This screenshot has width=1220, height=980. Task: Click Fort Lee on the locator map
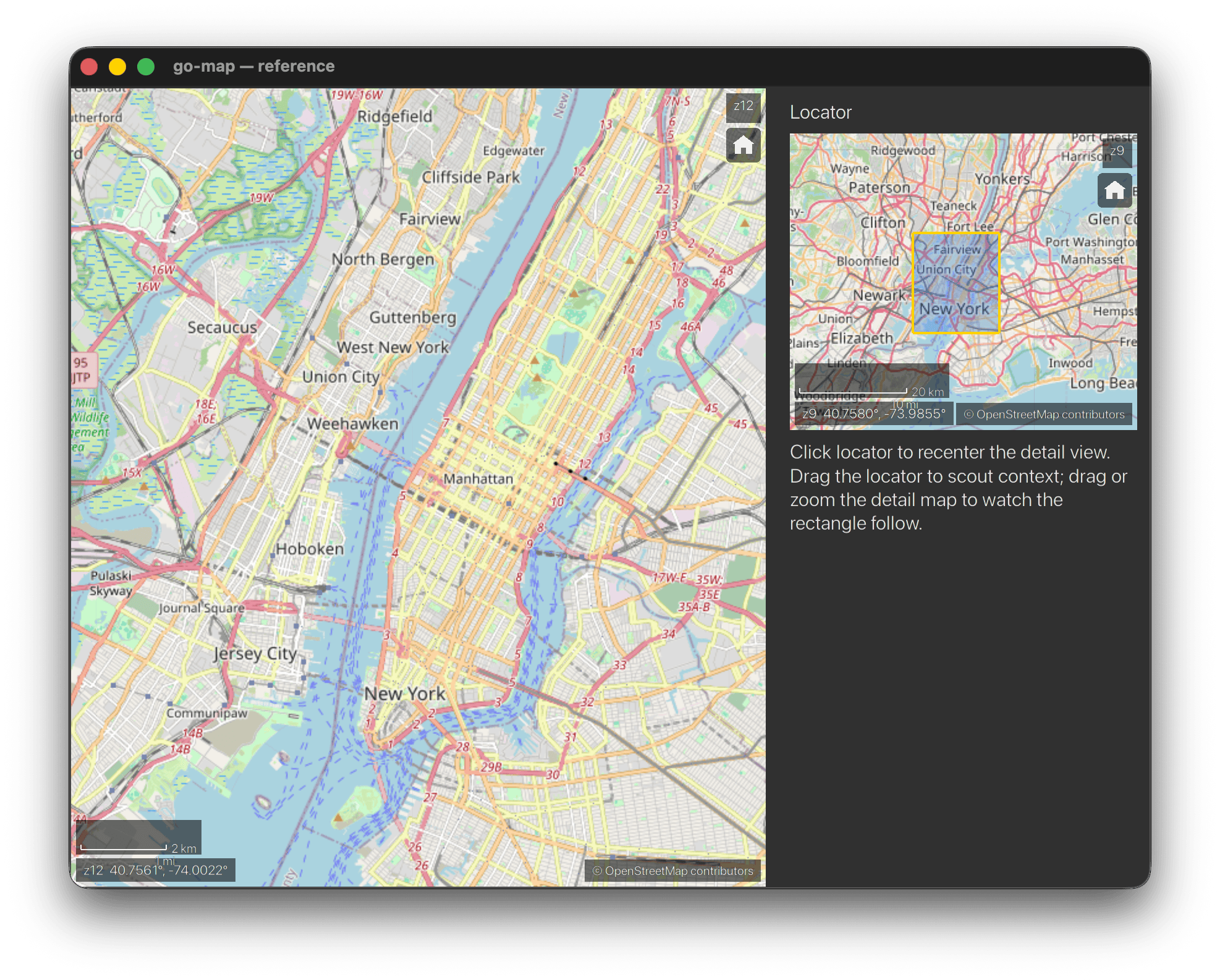pos(970,227)
